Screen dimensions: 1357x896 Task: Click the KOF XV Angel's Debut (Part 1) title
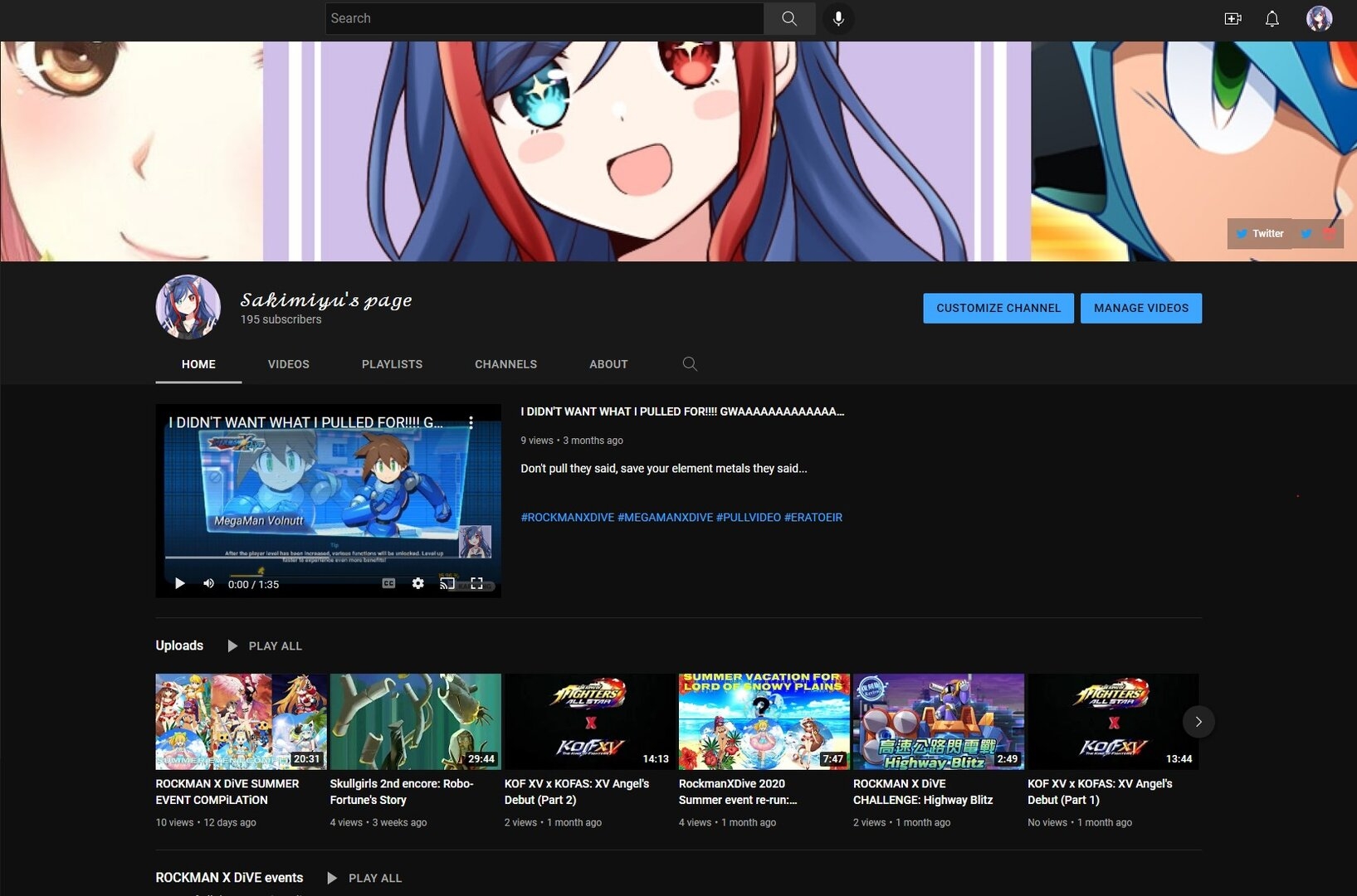(1100, 791)
